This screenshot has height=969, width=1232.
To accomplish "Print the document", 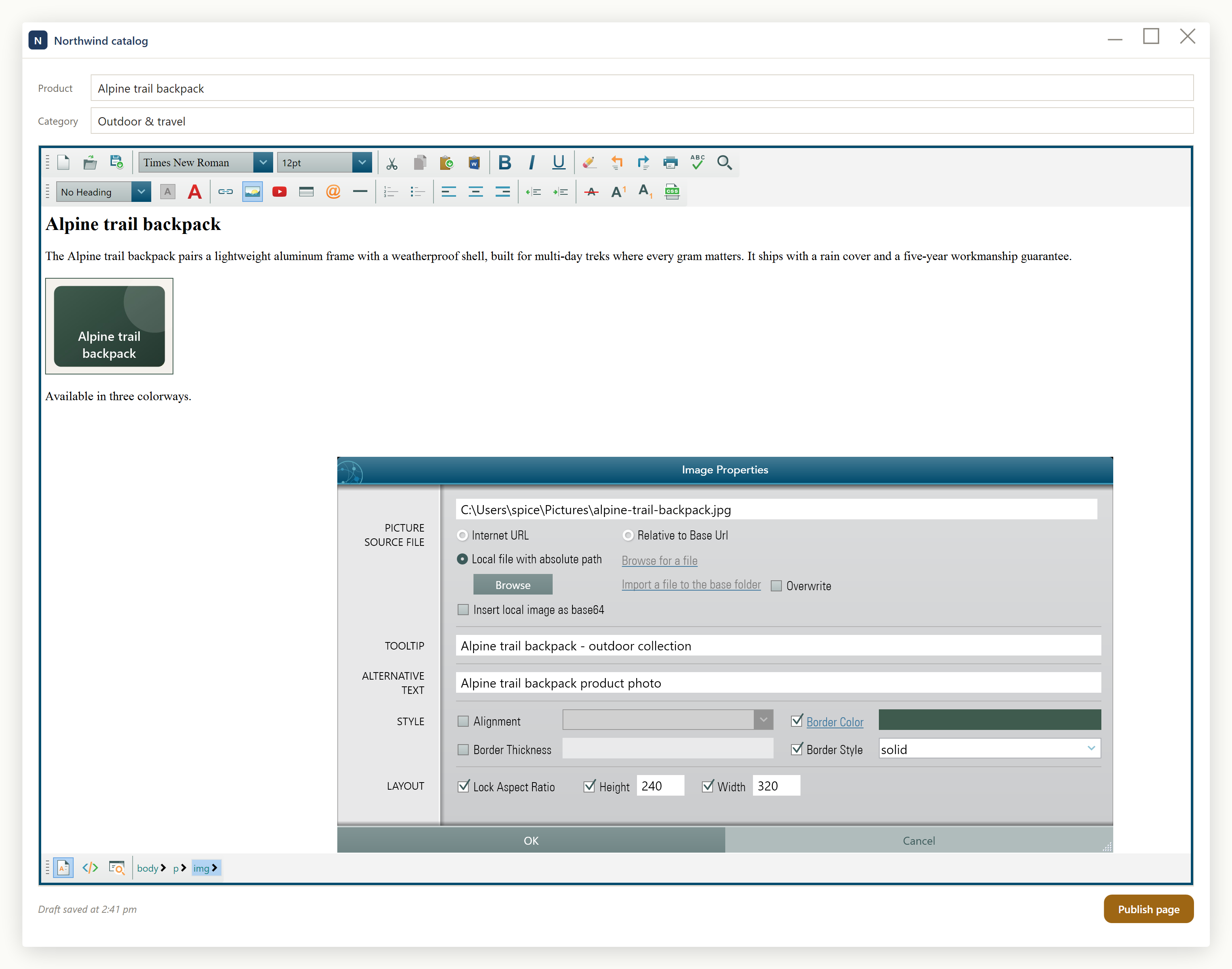I will pos(670,163).
